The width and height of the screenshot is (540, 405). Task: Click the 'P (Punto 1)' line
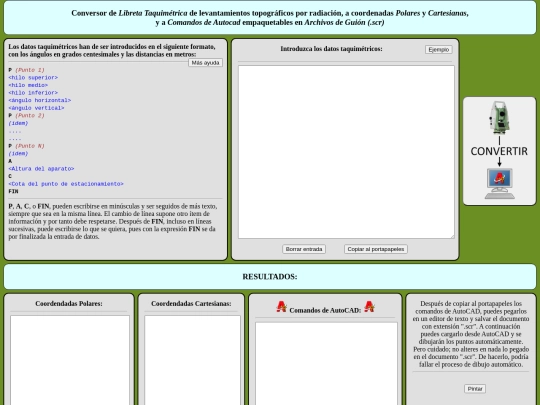pyautogui.click(x=27, y=70)
